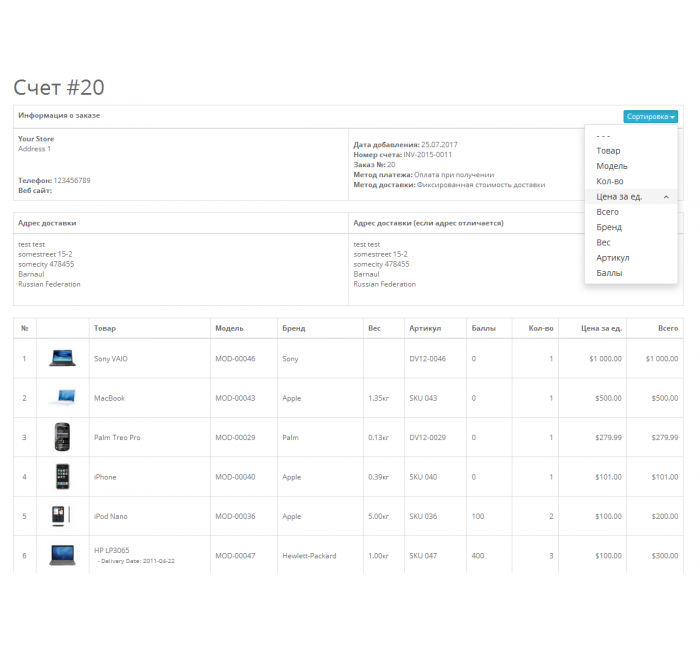The height and width of the screenshot is (650, 700).
Task: Choose Модель in the sort menu
Action: (x=631, y=166)
